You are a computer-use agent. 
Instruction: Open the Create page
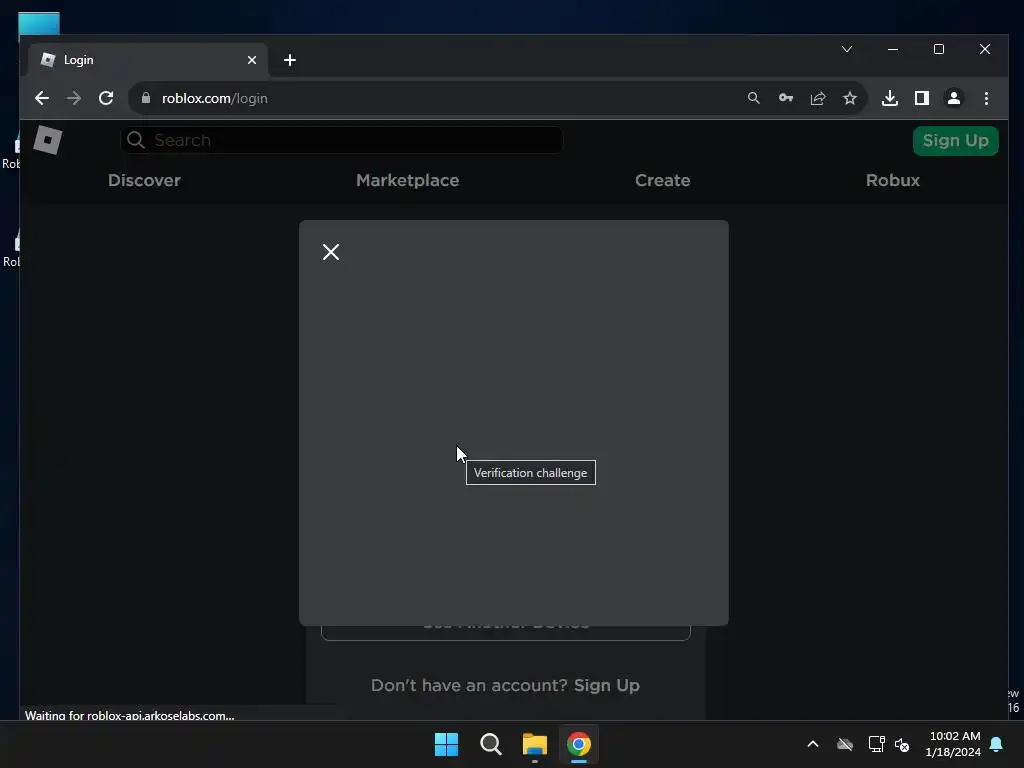(x=662, y=180)
